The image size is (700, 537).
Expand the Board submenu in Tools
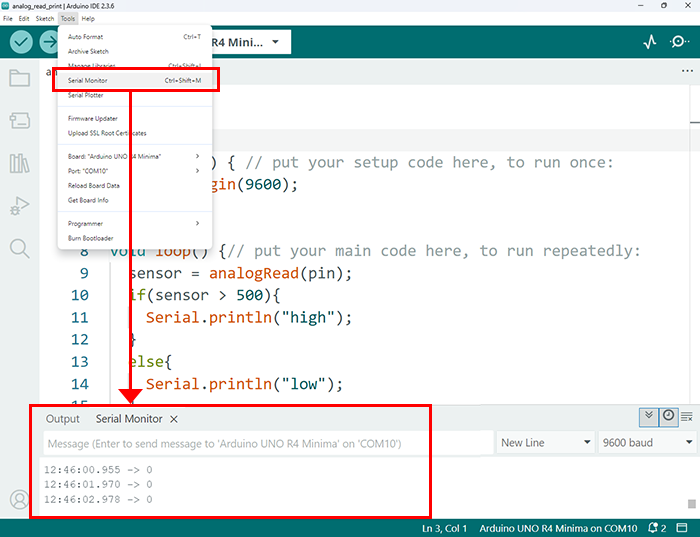tap(135, 156)
